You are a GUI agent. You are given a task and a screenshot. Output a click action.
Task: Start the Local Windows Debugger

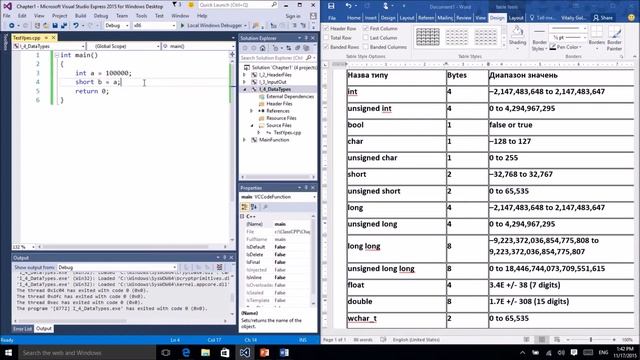tap(213, 25)
